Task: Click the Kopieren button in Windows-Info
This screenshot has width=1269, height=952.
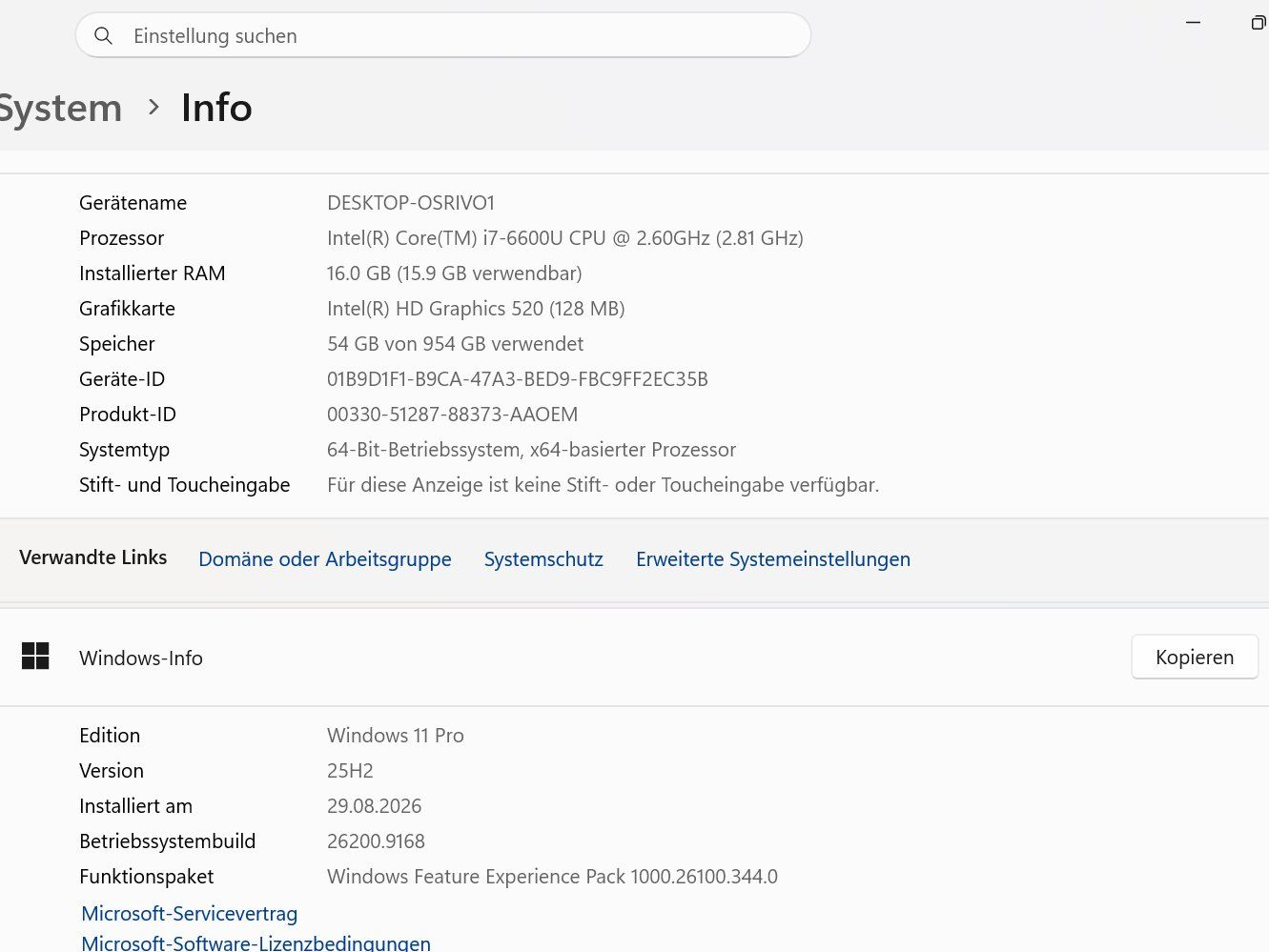Action: tap(1195, 658)
